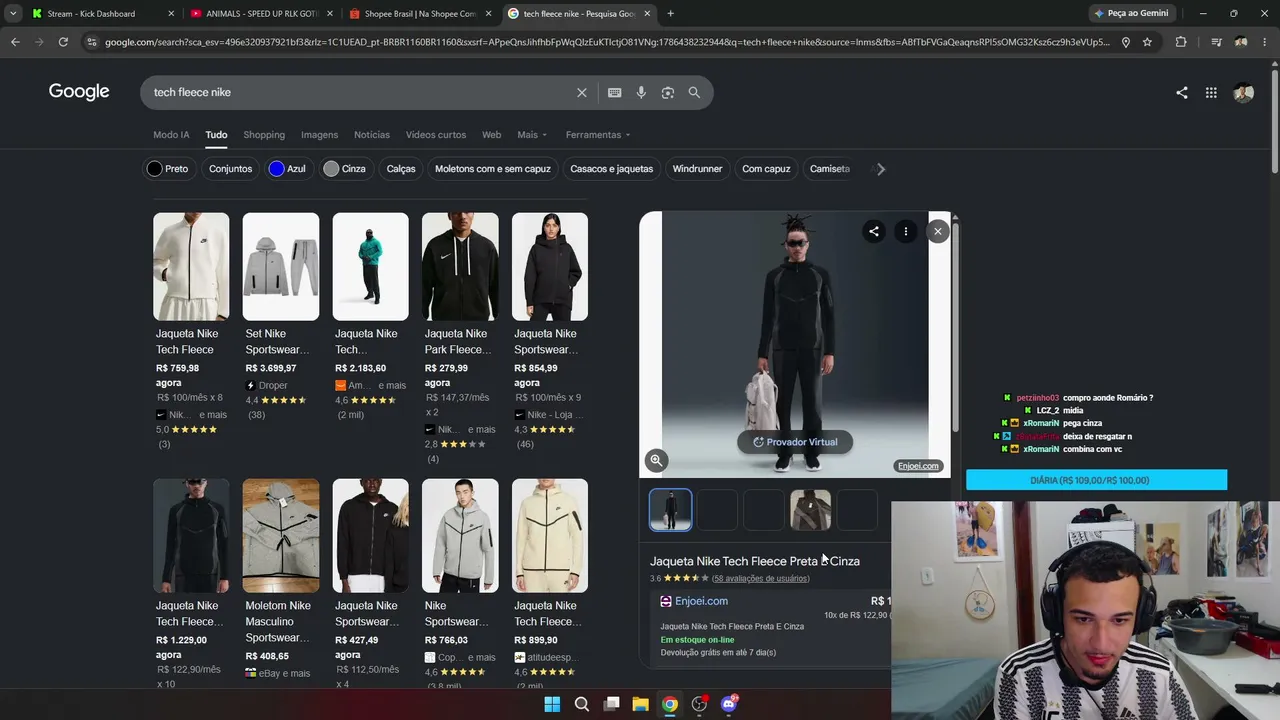Select the first product preview thumbnail
This screenshot has height=720, width=1280.
tap(670, 510)
